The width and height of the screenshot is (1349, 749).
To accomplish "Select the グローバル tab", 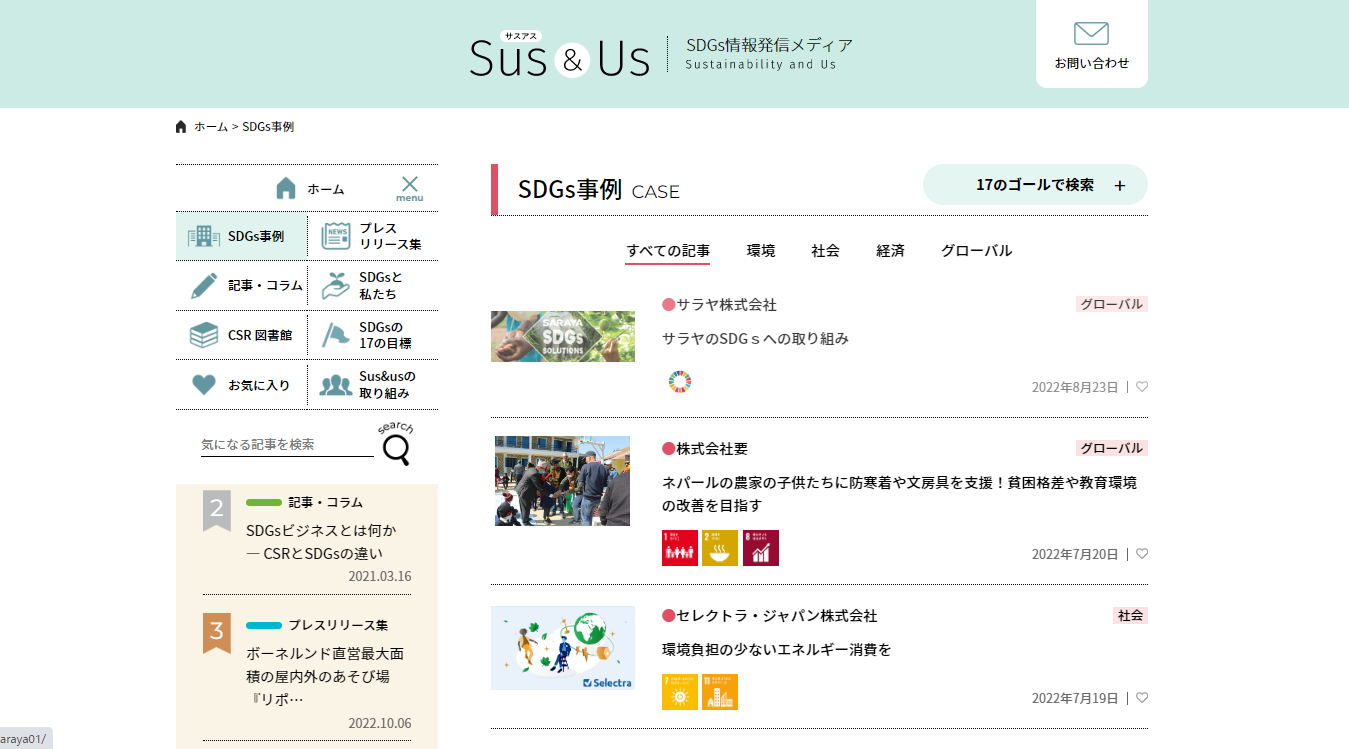I will tap(977, 251).
